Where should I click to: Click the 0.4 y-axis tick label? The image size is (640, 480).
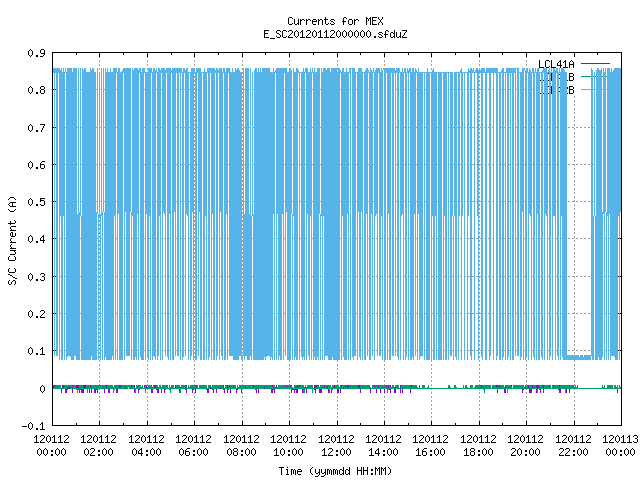click(36, 239)
